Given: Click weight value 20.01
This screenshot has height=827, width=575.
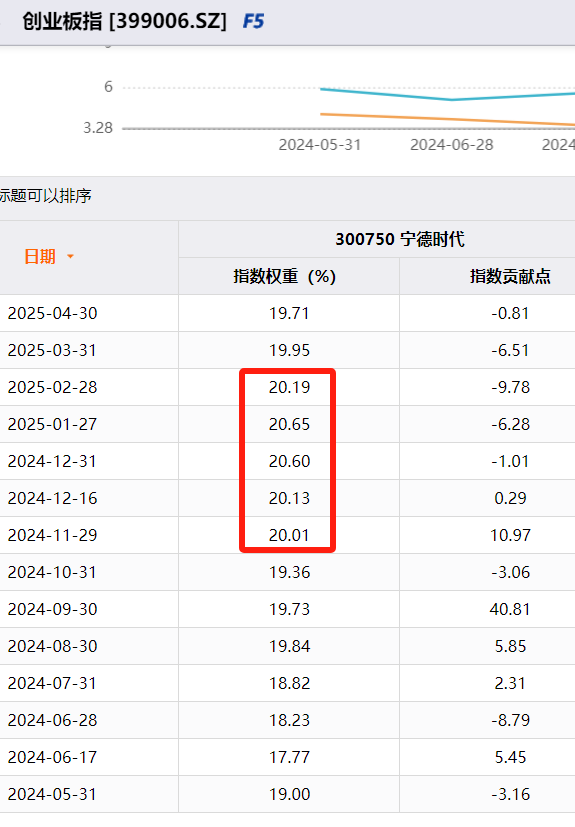Looking at the screenshot, I should 289,535.
